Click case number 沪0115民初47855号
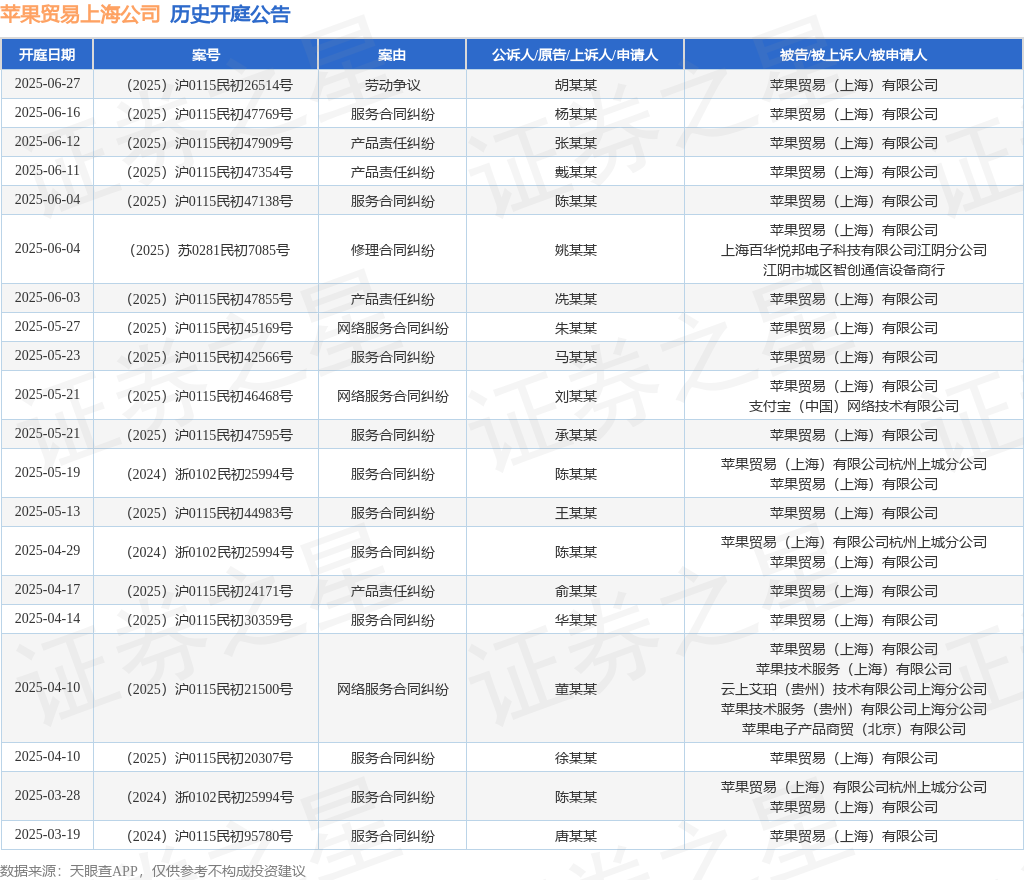 pyautogui.click(x=234, y=299)
